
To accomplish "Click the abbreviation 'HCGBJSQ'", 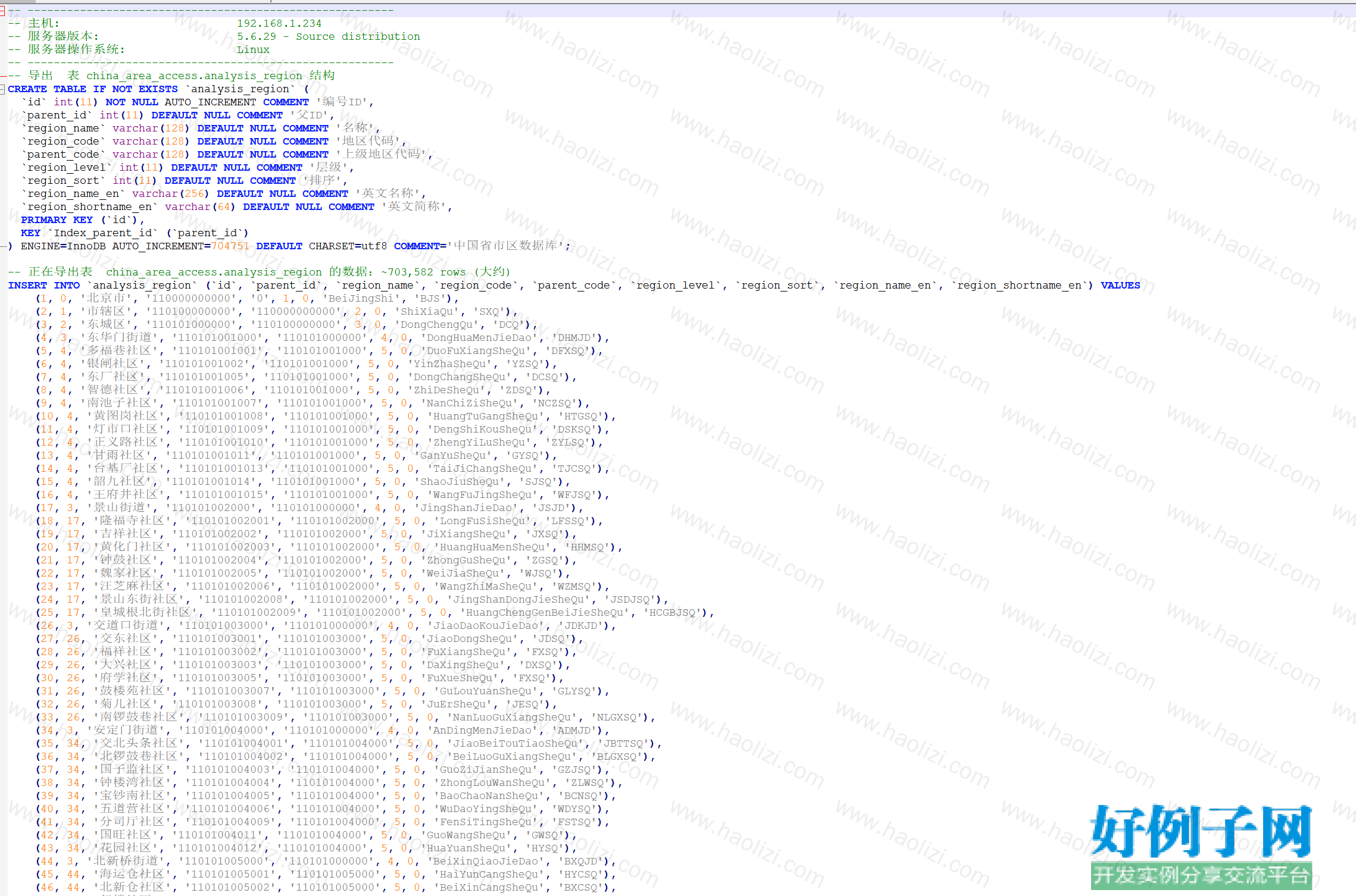I will coord(672,613).
